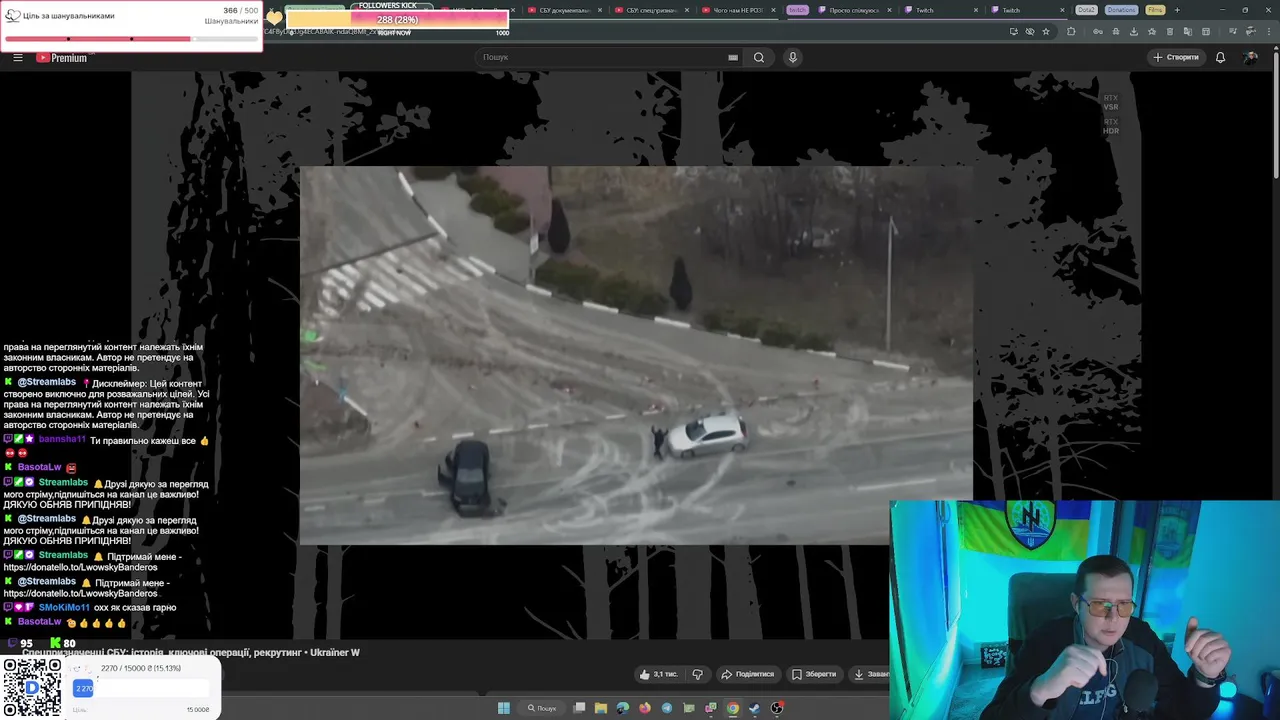The image size is (1280, 720).
Task: Click the streamer webcam overlay
Action: click(1085, 610)
